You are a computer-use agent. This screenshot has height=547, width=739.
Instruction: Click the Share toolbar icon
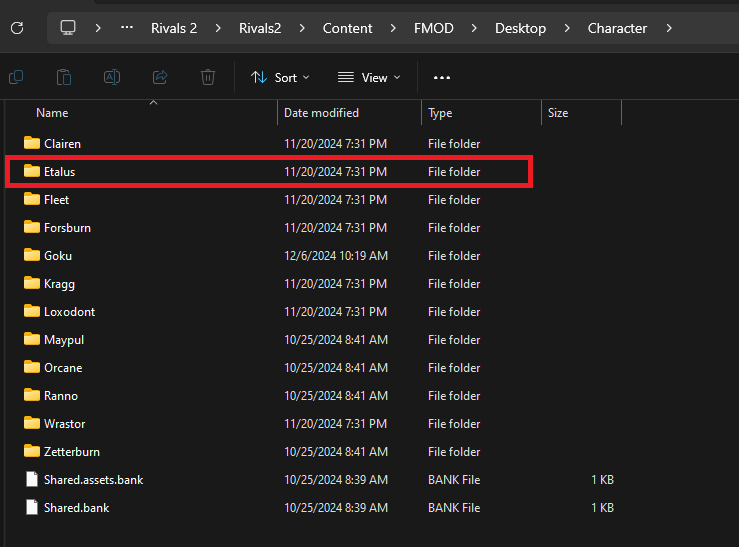coord(160,77)
